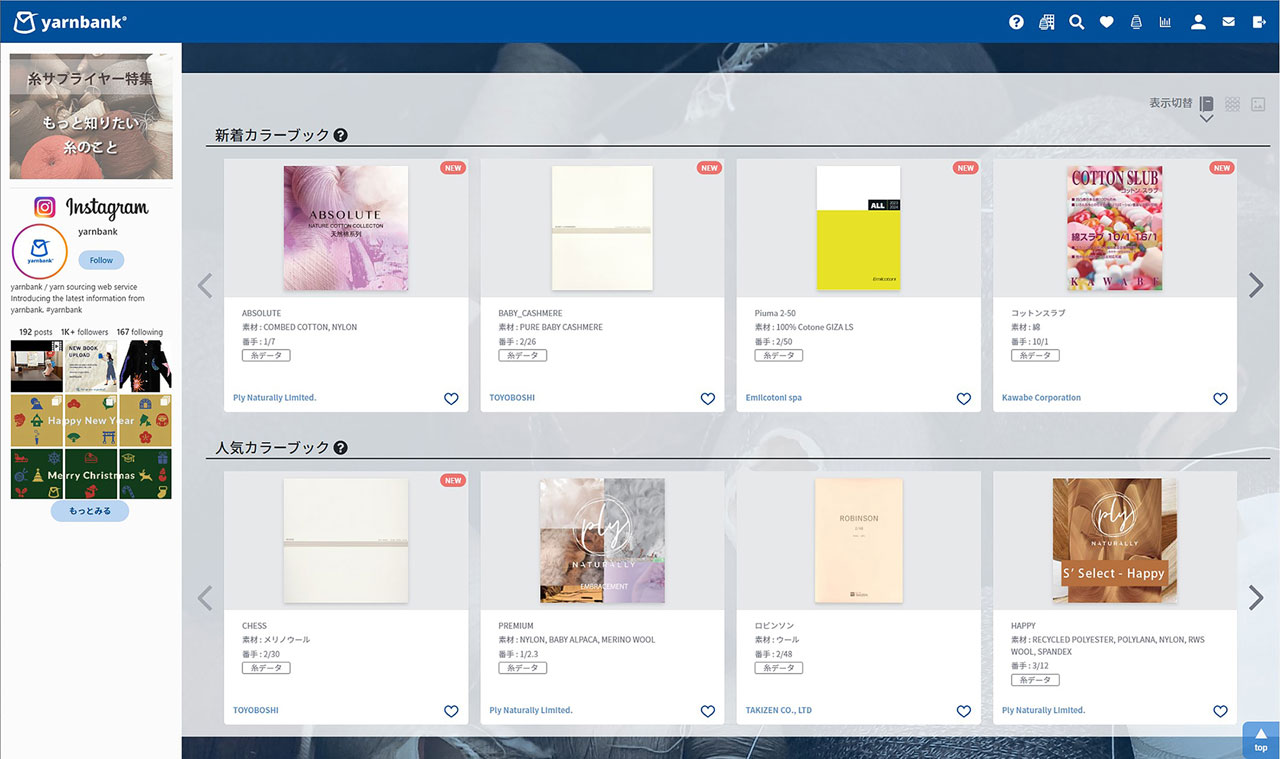Favorite the Piuma 2-50 color book
Image resolution: width=1280 pixels, height=759 pixels.
coord(963,398)
